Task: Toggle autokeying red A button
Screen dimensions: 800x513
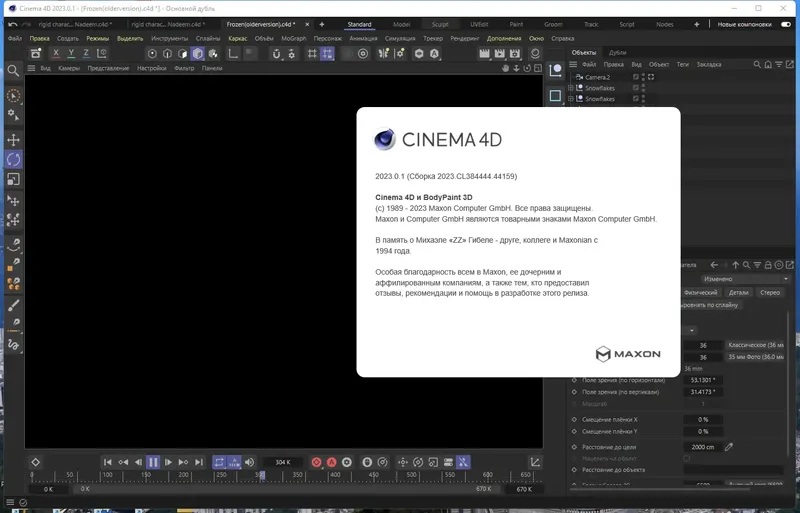Action: [x=332, y=462]
